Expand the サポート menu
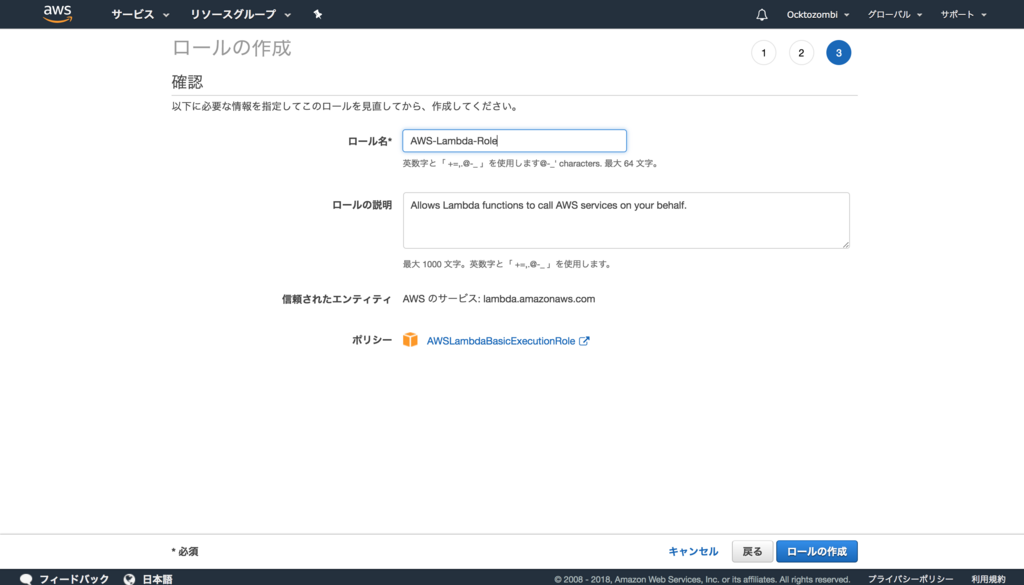The height and width of the screenshot is (585, 1024). click(x=963, y=14)
